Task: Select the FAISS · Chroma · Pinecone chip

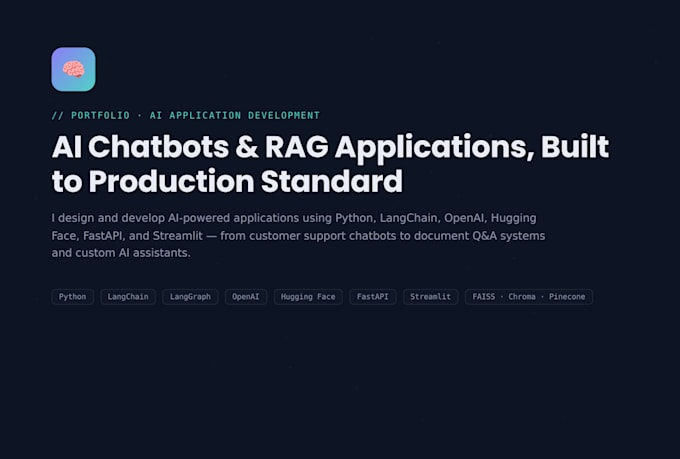Action: tap(529, 297)
